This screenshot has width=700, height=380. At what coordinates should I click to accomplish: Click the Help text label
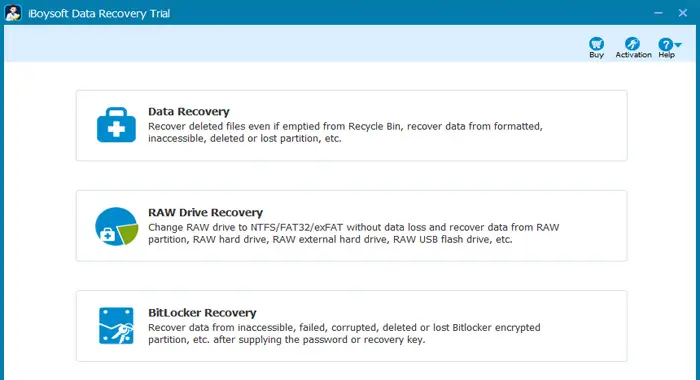click(x=667, y=55)
